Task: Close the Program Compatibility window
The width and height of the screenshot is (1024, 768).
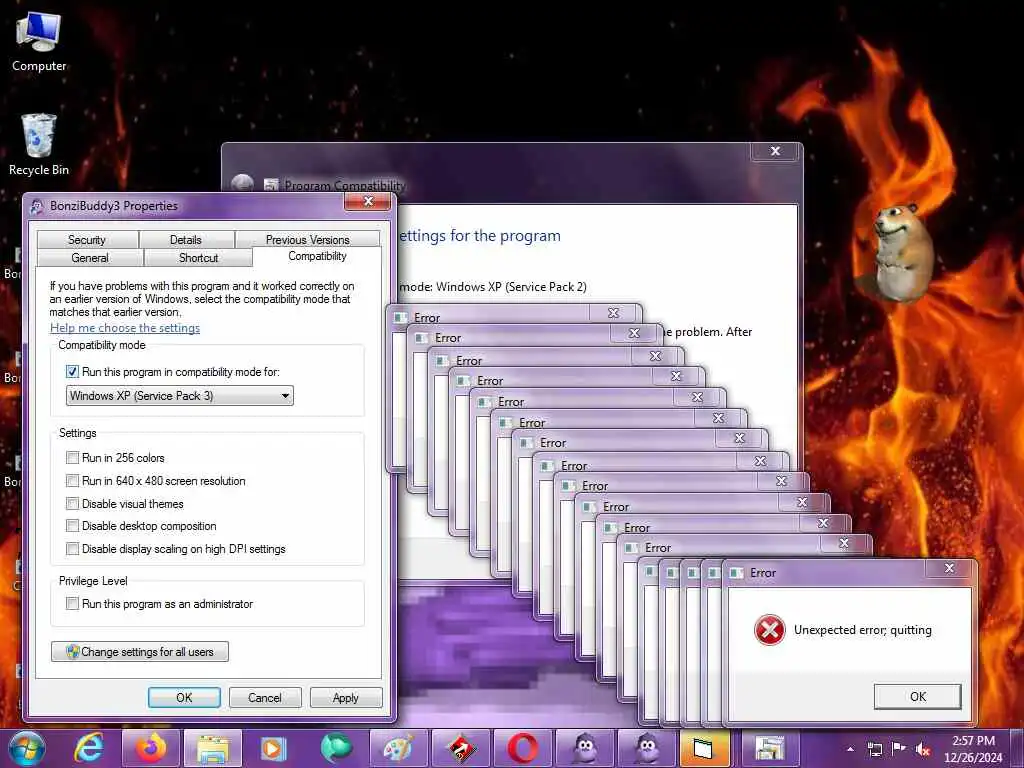Action: pos(775,151)
